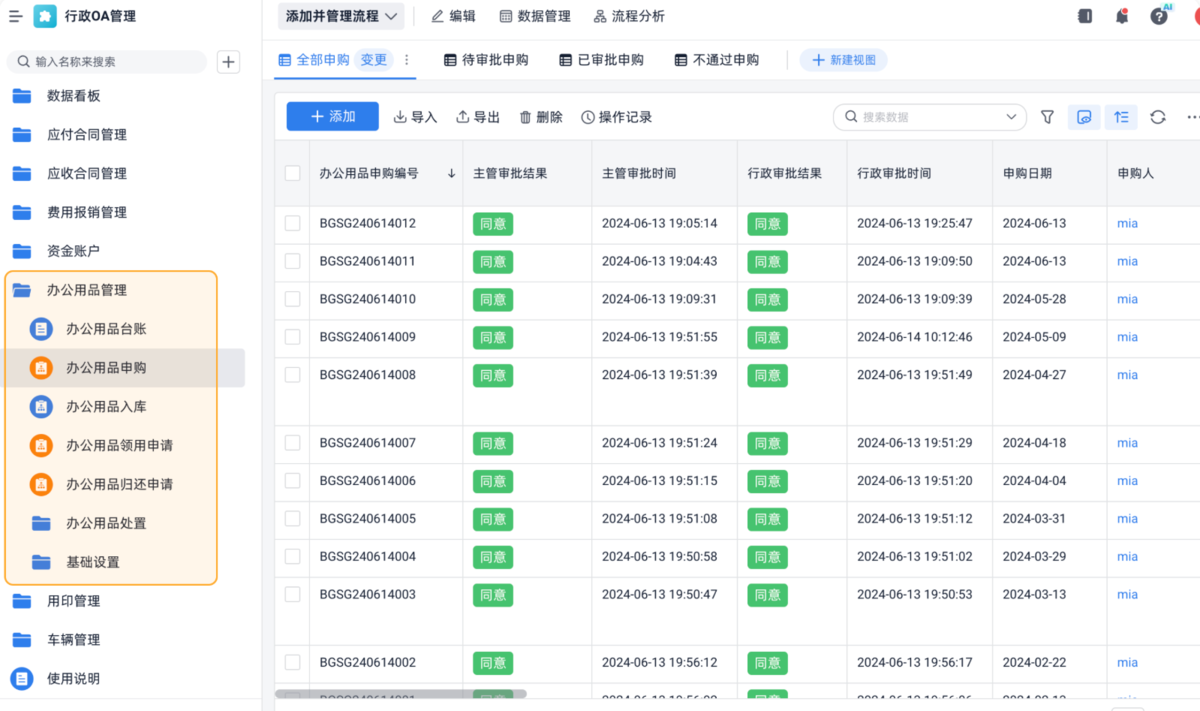The image size is (1200, 711).
Task: Expand the 搜索数据 search dropdown arrow
Action: 1011,117
